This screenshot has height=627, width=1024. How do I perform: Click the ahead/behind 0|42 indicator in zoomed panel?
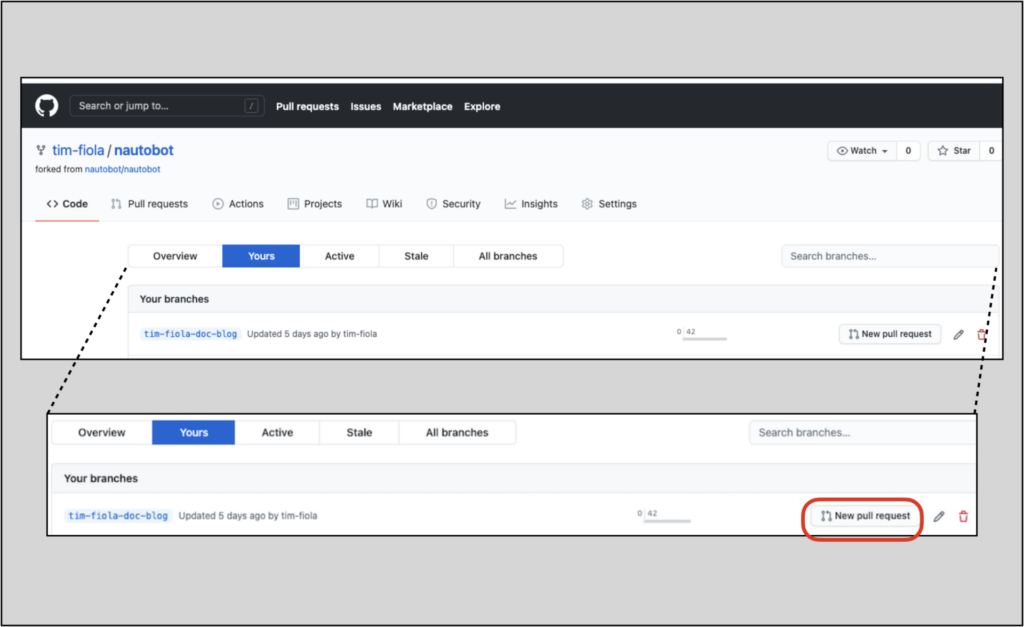click(664, 516)
